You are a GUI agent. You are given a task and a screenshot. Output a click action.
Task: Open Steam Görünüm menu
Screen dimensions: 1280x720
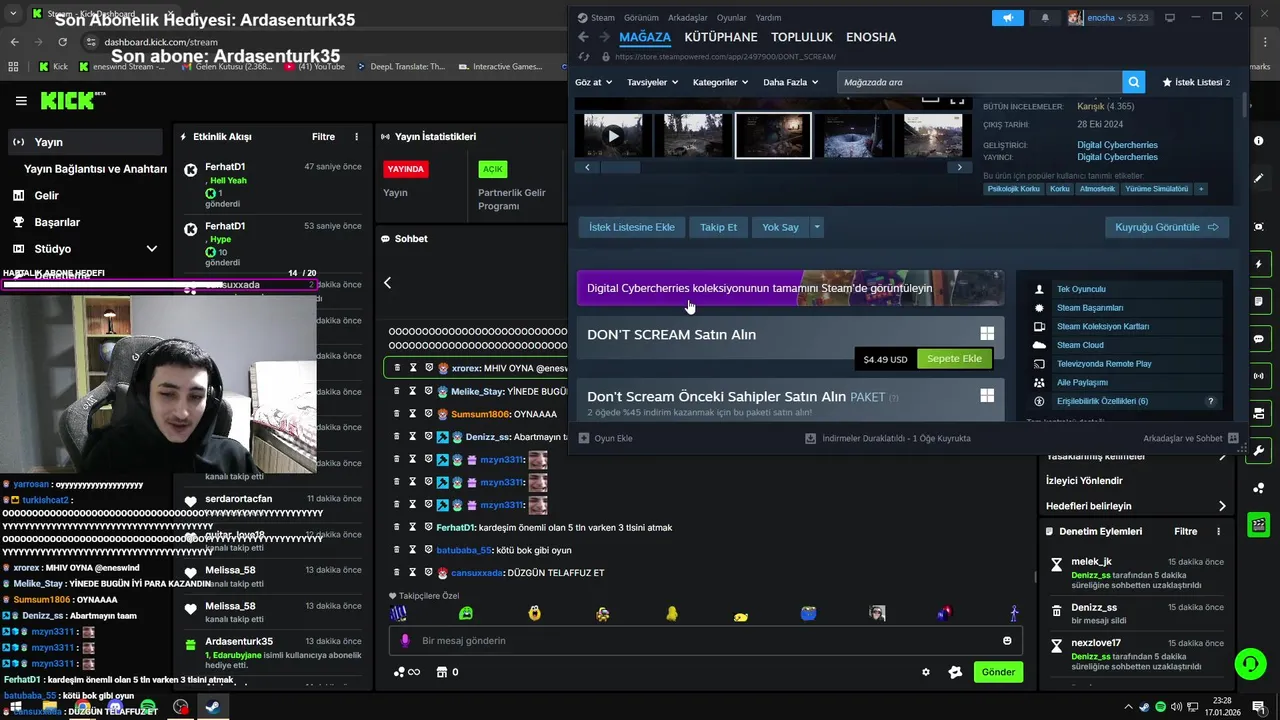(641, 18)
